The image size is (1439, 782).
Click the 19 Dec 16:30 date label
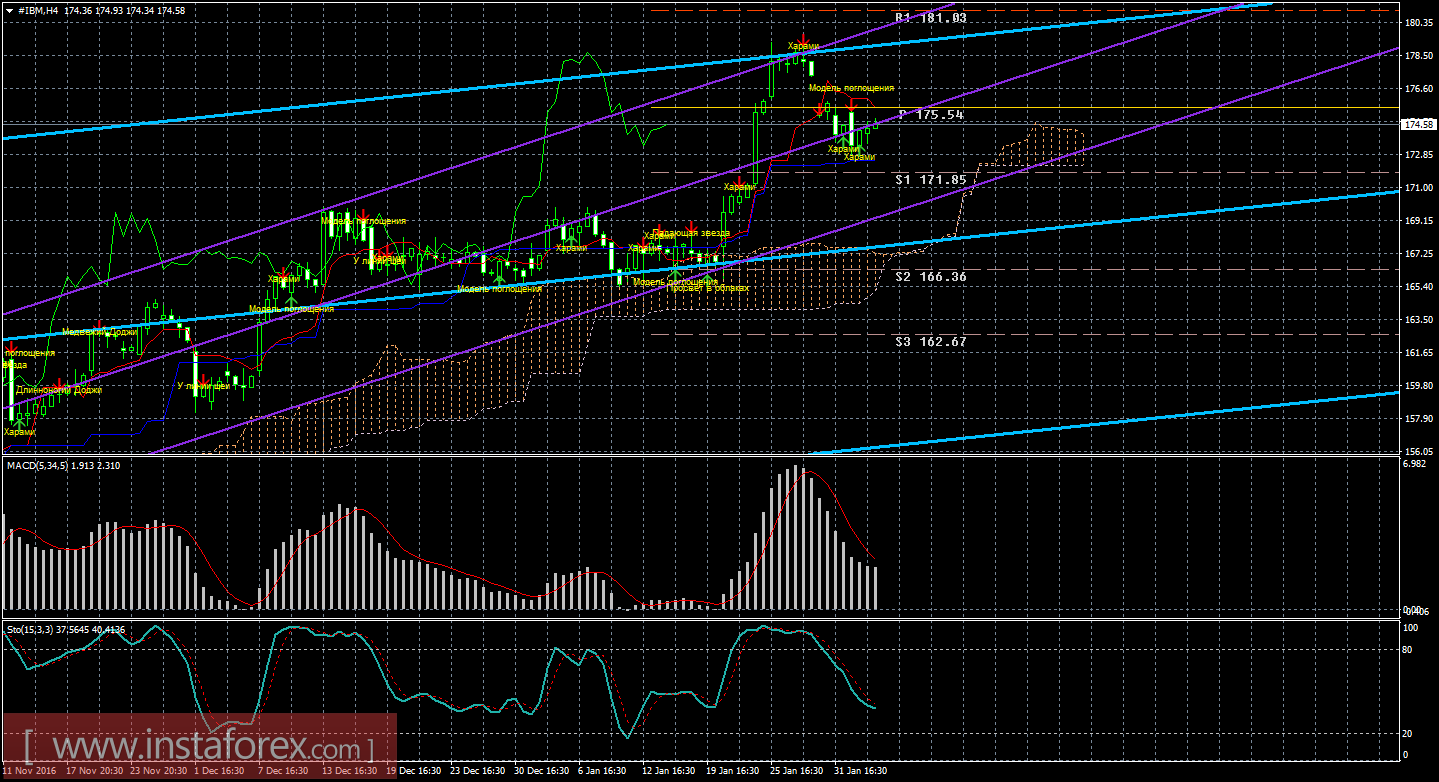click(415, 771)
